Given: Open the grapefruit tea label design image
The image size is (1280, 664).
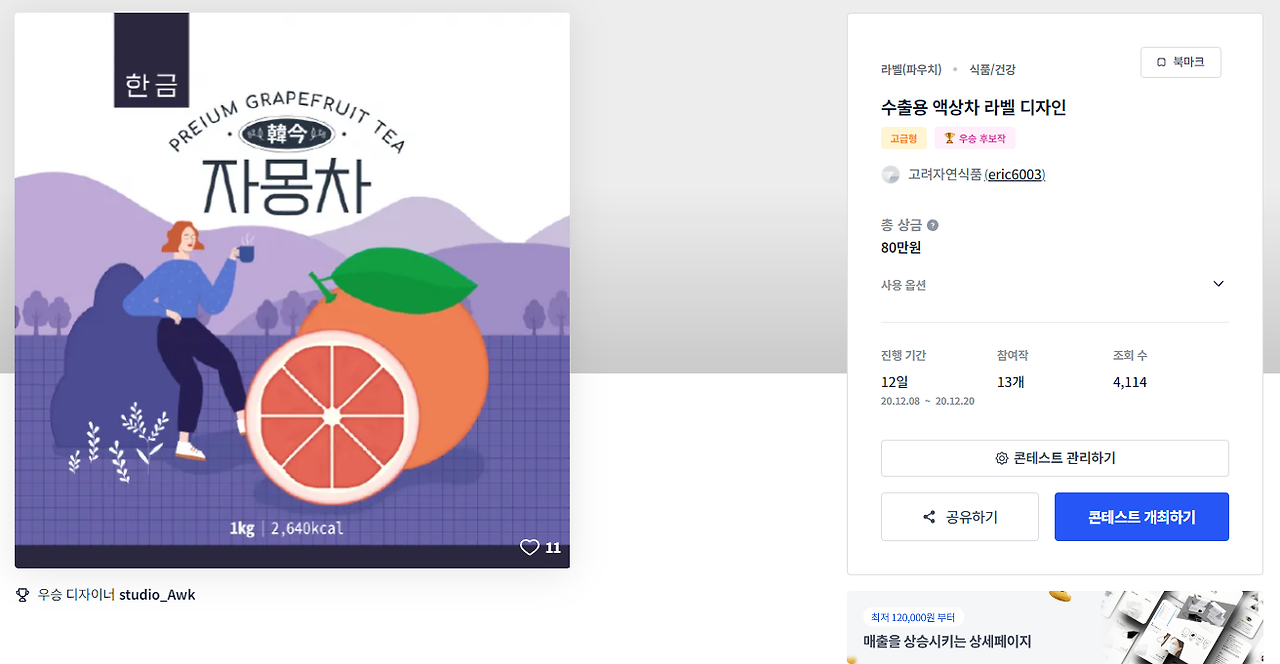Looking at the screenshot, I should point(292,290).
